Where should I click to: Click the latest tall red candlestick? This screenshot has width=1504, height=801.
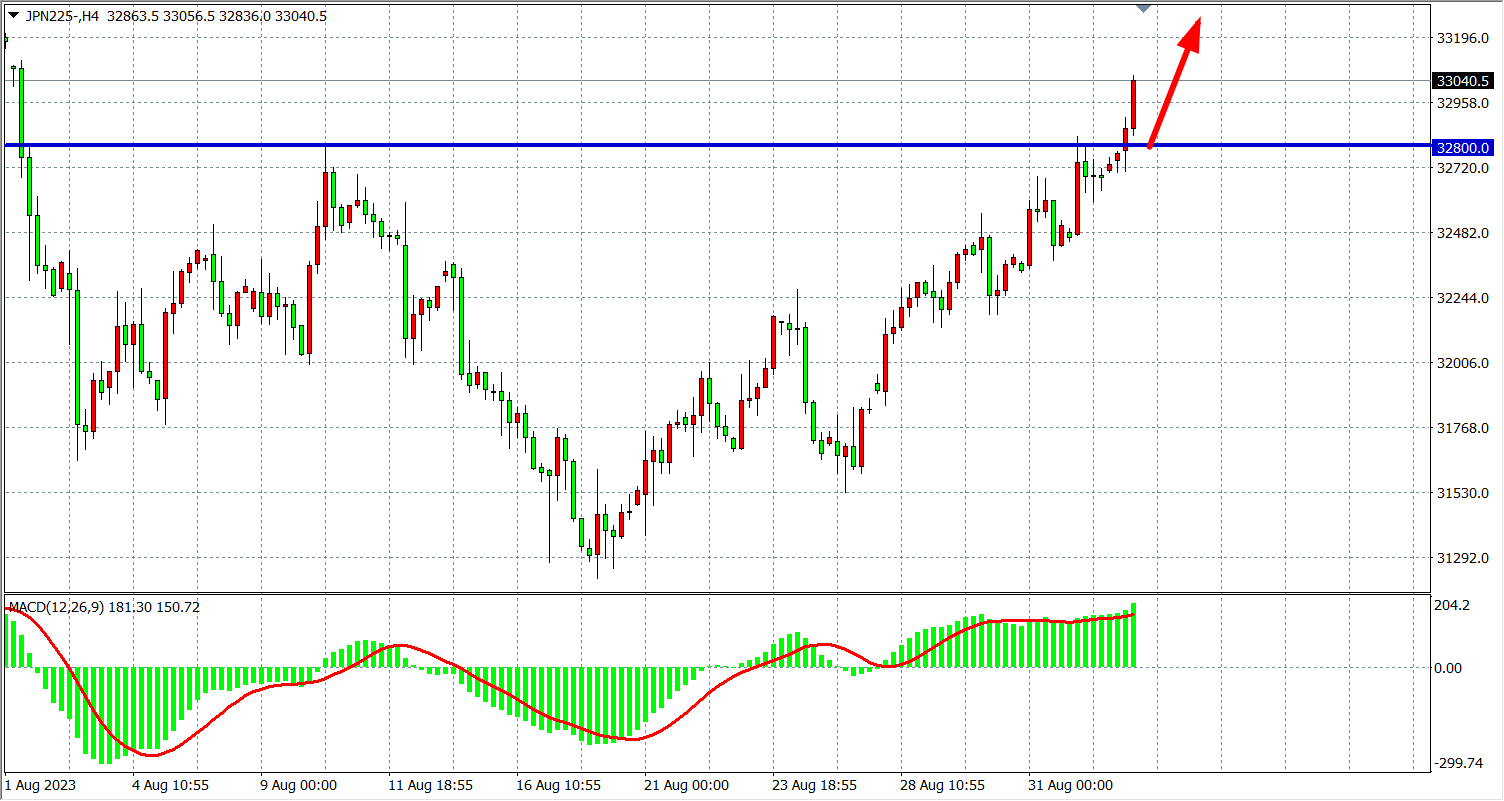click(x=1134, y=104)
